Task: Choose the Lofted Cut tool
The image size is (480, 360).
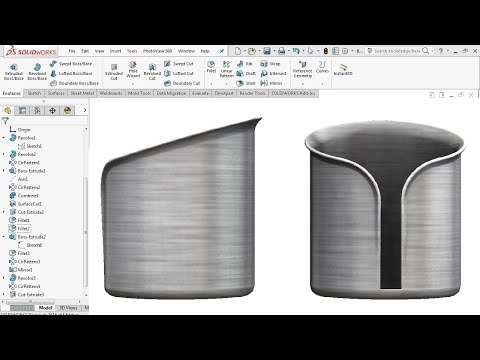Action: click(179, 73)
